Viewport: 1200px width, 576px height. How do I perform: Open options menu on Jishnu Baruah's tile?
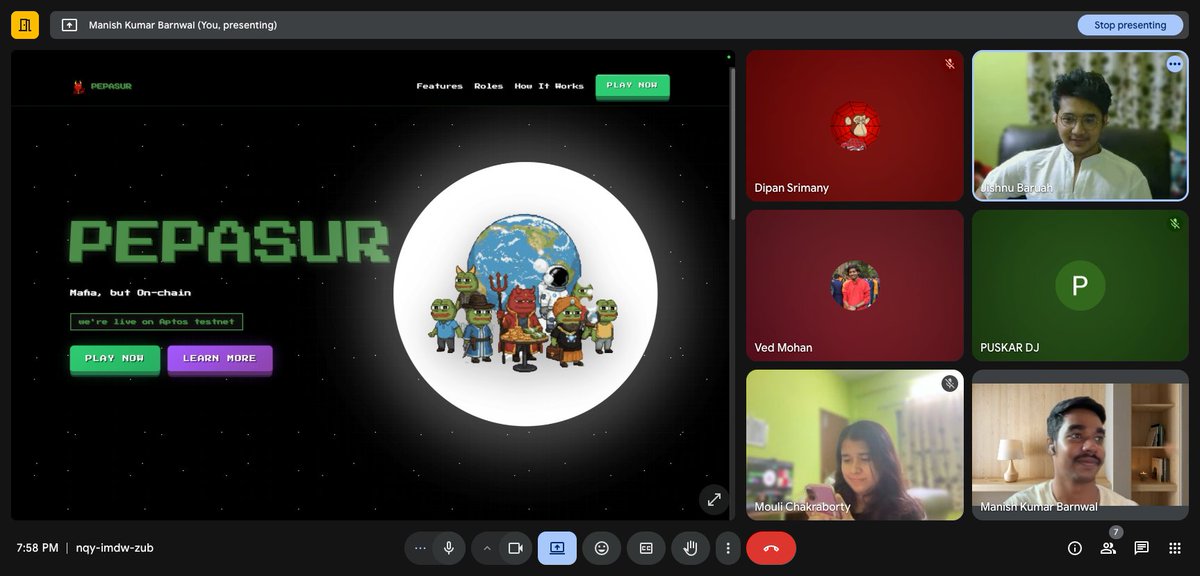coord(1174,64)
